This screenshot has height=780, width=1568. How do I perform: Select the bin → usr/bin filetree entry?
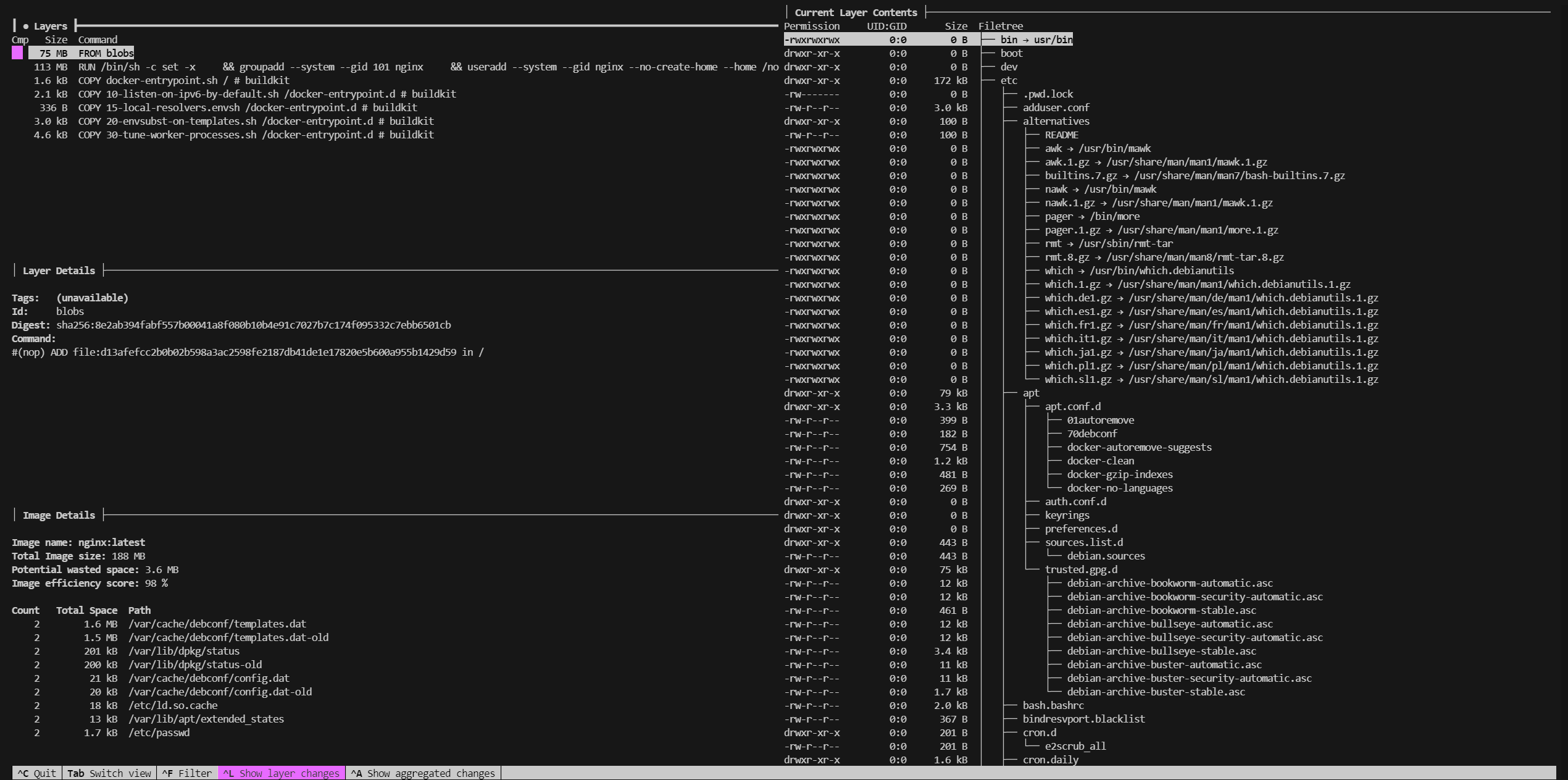1036,40
